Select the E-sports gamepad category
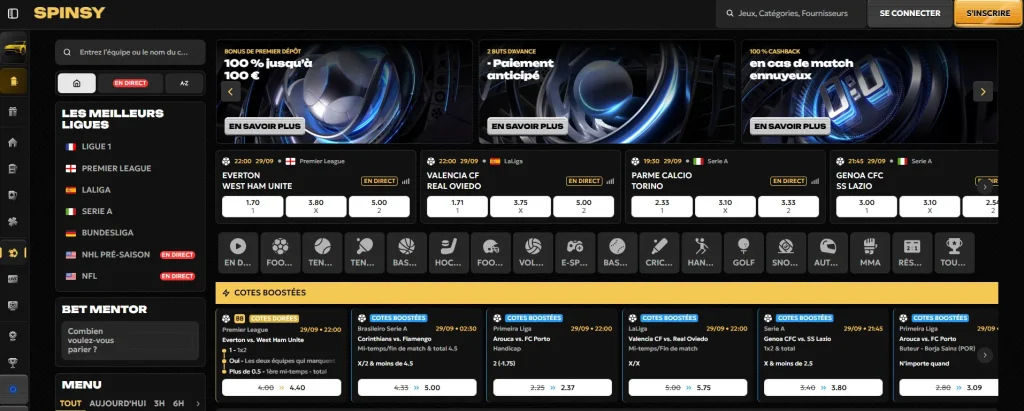The image size is (1024, 411). coord(575,252)
